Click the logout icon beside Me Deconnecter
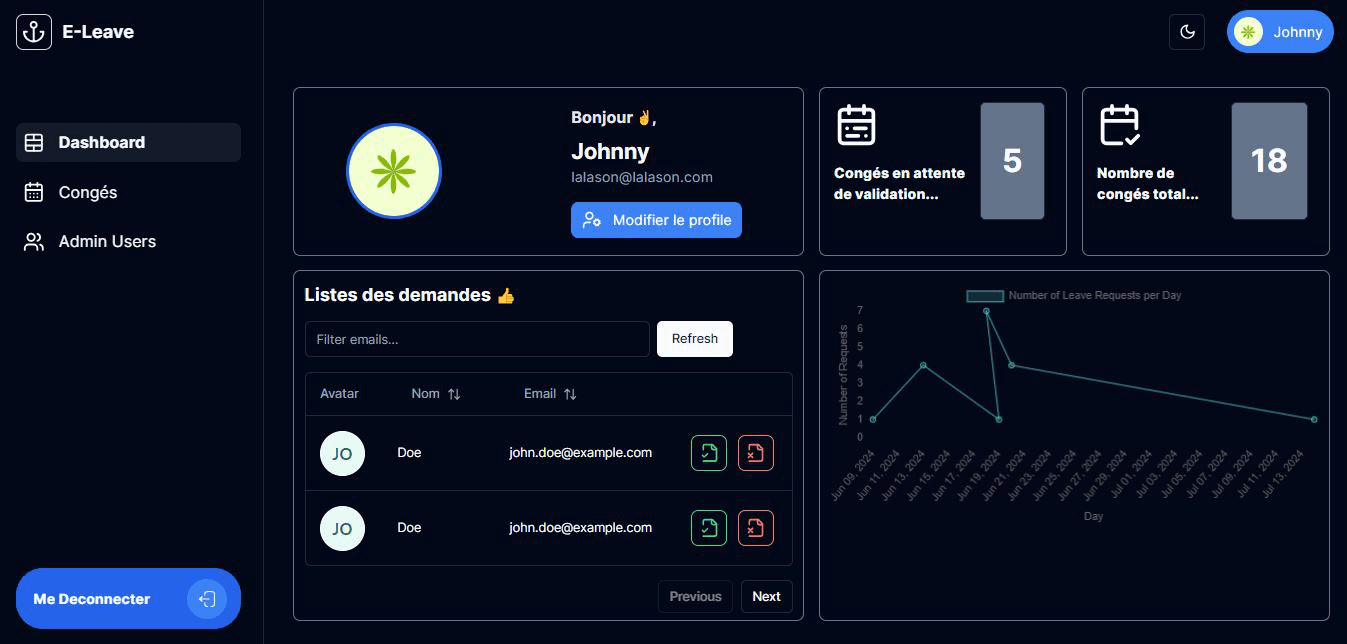The width and height of the screenshot is (1347, 644). tap(207, 598)
